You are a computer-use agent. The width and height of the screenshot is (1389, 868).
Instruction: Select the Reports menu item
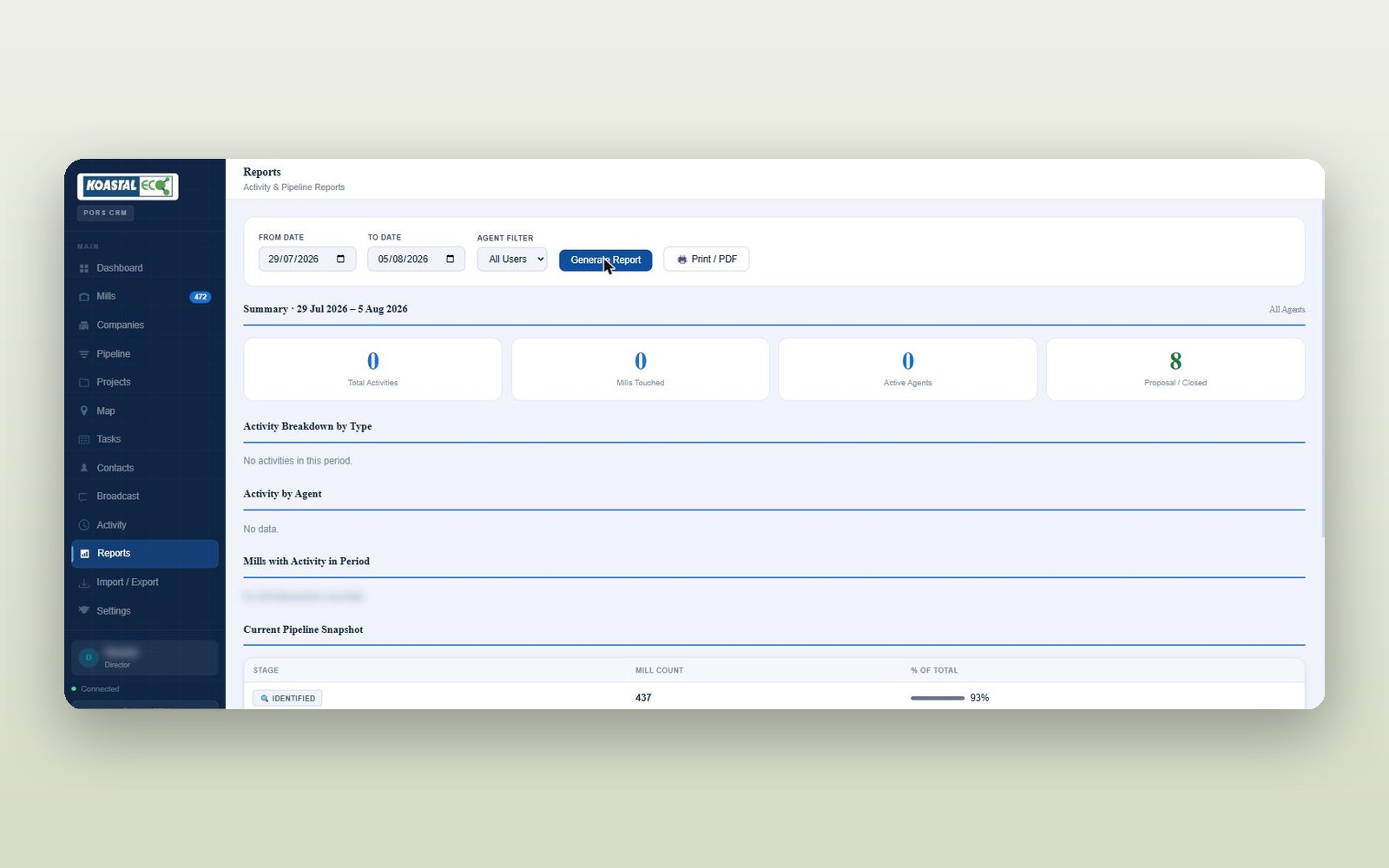[x=145, y=554]
